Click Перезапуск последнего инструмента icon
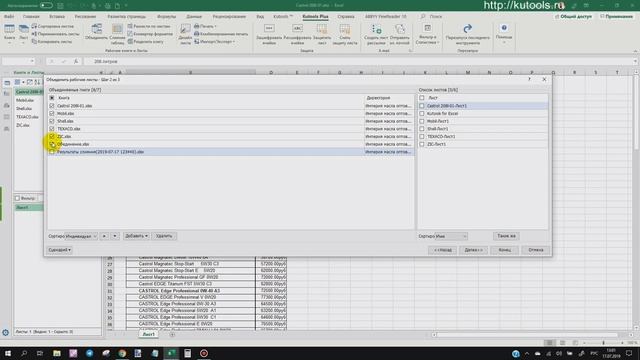640x360 pixels. click(x=467, y=34)
